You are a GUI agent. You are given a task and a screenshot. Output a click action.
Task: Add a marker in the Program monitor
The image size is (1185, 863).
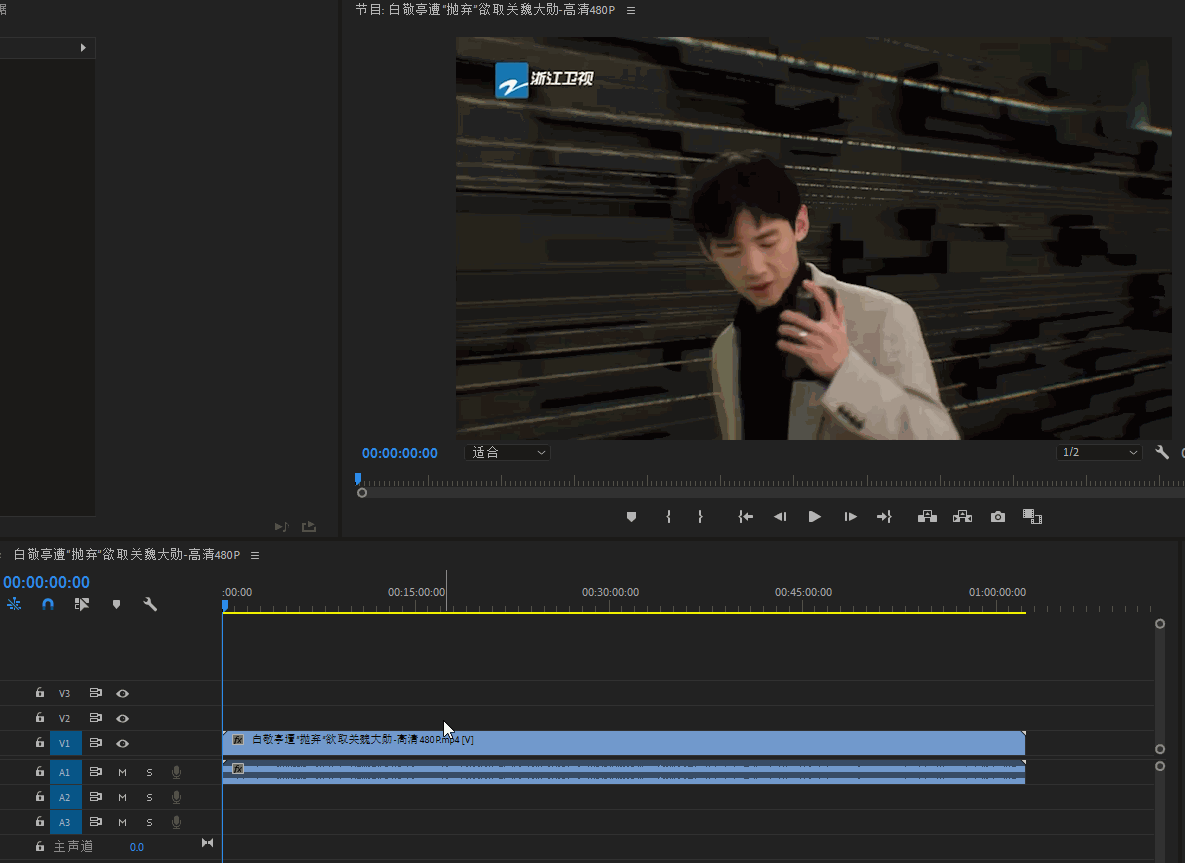pyautogui.click(x=631, y=517)
